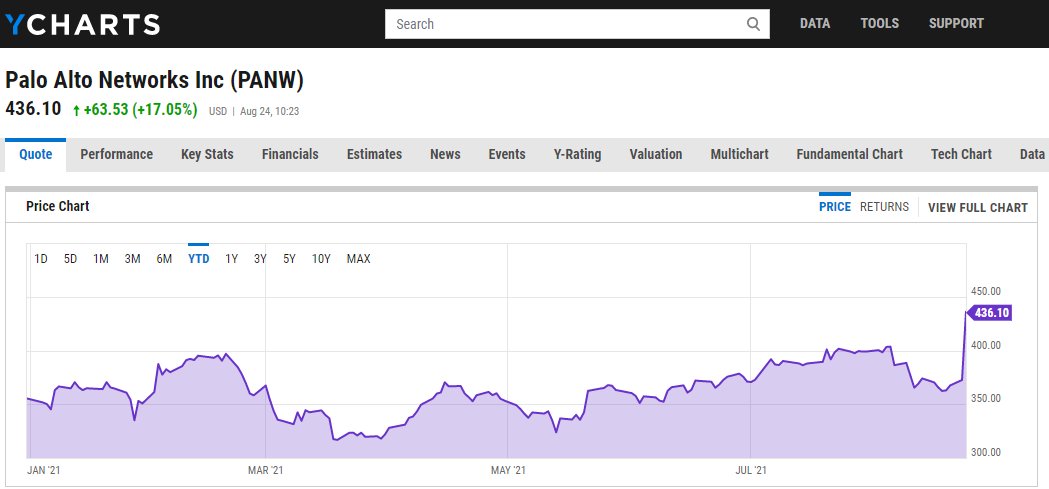1049x489 pixels.
Task: Open the Key Stats tab
Action: coord(207,155)
